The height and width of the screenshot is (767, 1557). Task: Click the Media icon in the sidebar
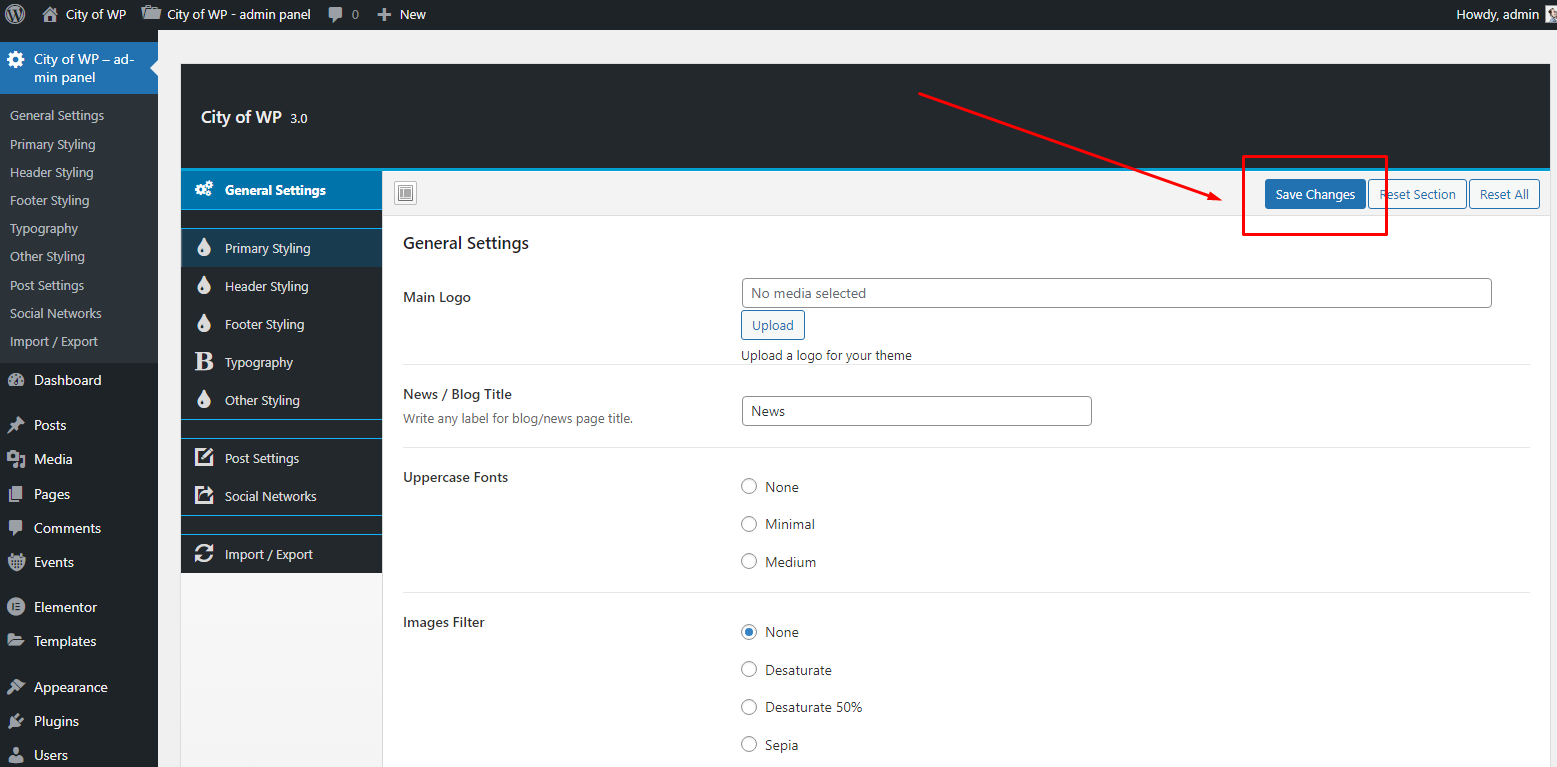[x=15, y=459]
